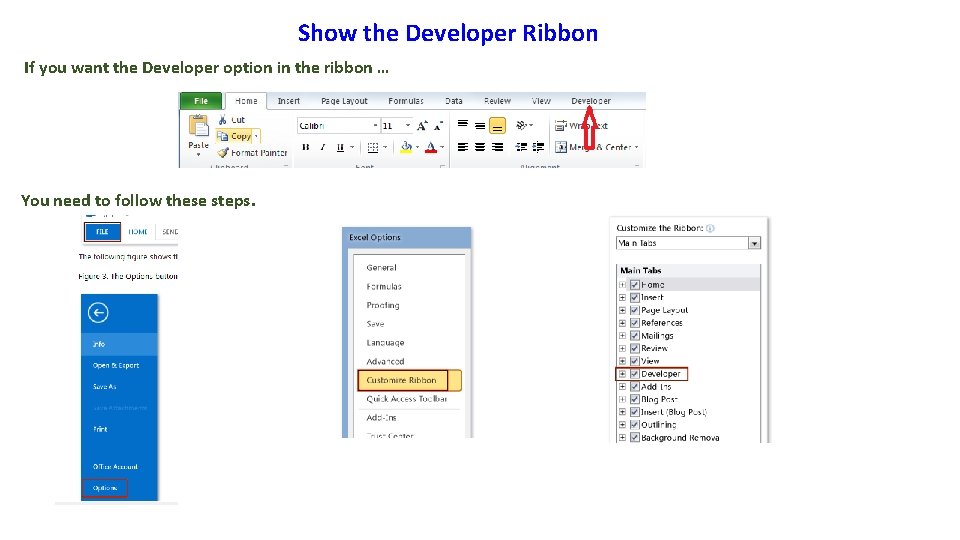Align text left in the ribbon
Viewport: 960px width, 540px height.
point(463,147)
